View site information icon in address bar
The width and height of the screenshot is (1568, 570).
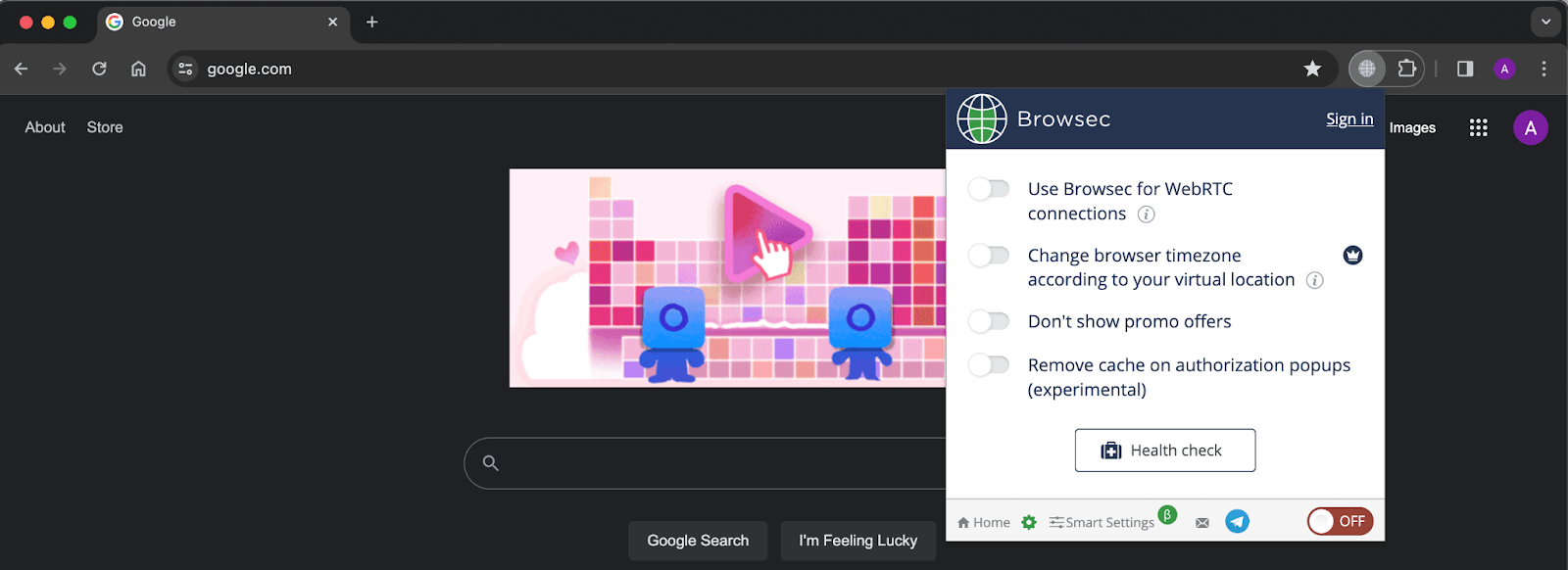pos(185,69)
